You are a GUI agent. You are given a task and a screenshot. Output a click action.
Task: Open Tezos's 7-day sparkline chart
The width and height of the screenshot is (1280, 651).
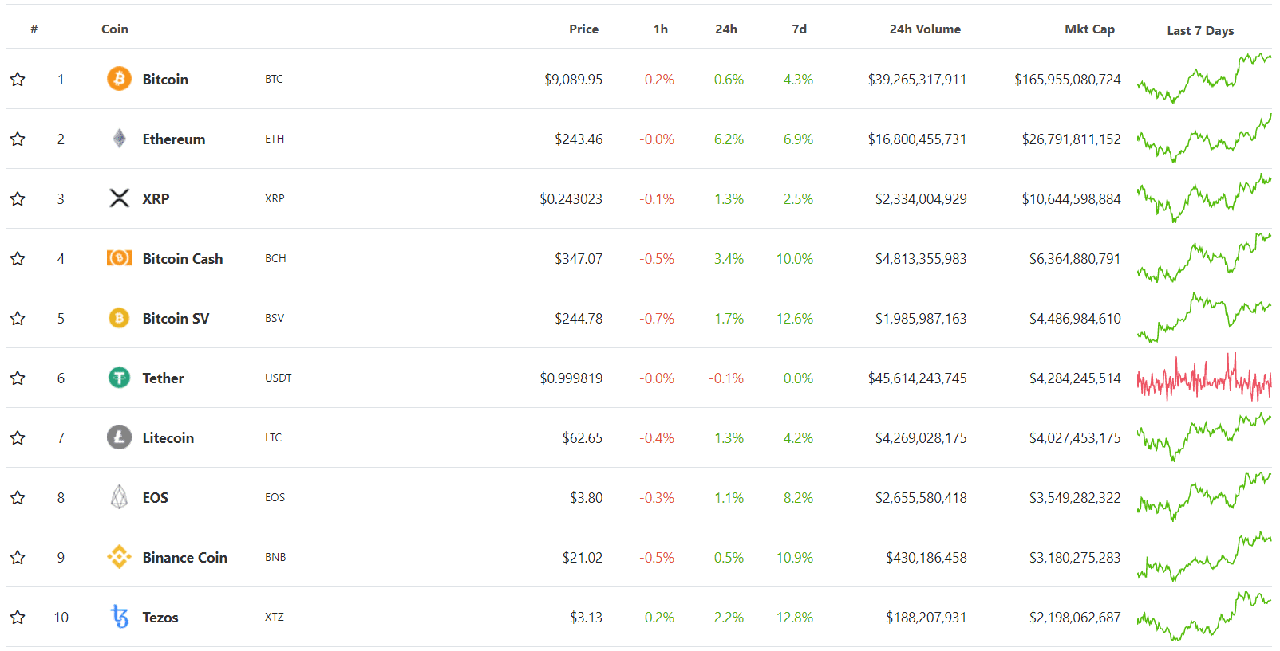(1204, 617)
